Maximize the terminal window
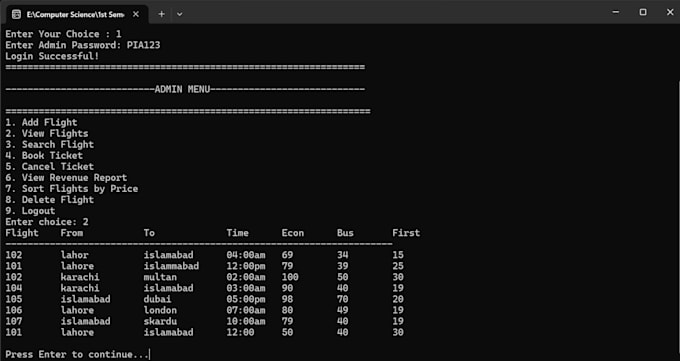680x361 pixels. (x=643, y=13)
